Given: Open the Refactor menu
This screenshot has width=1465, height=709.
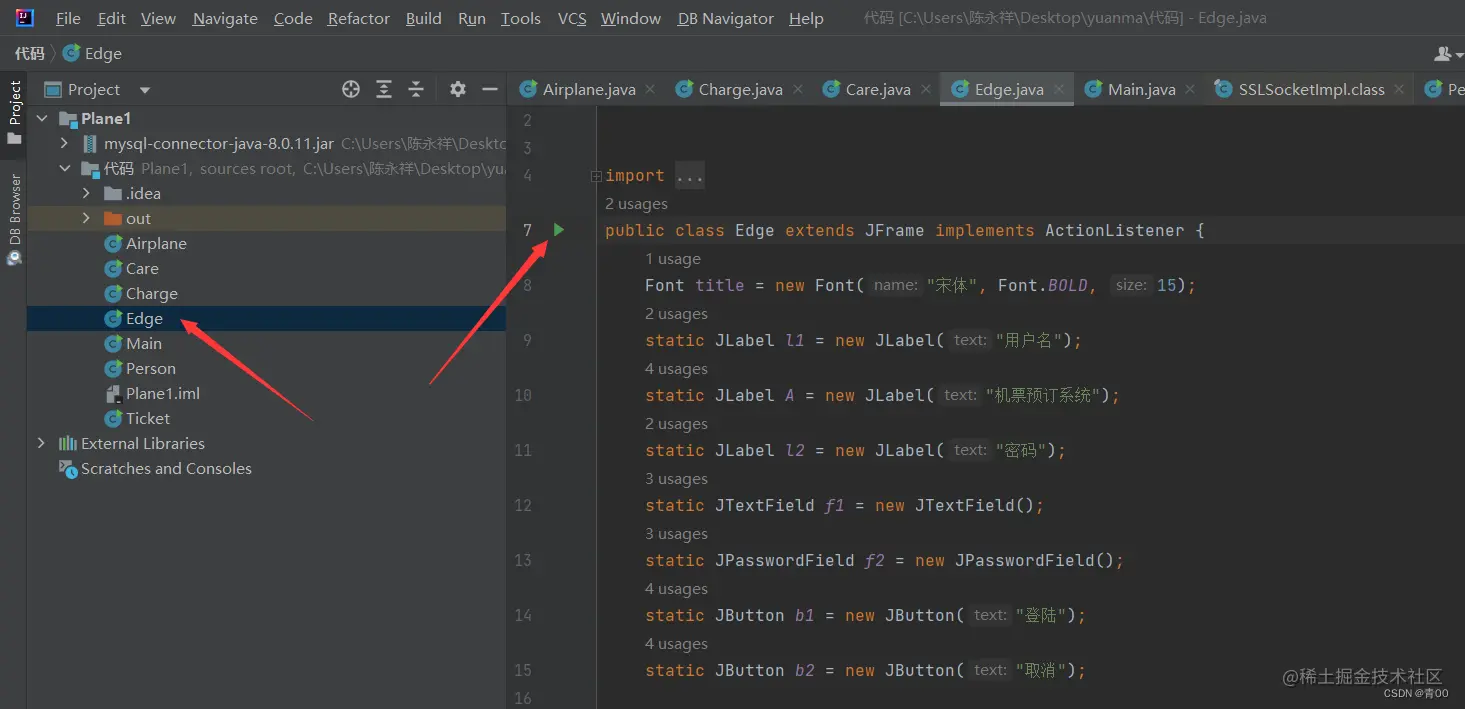Looking at the screenshot, I should (x=359, y=18).
